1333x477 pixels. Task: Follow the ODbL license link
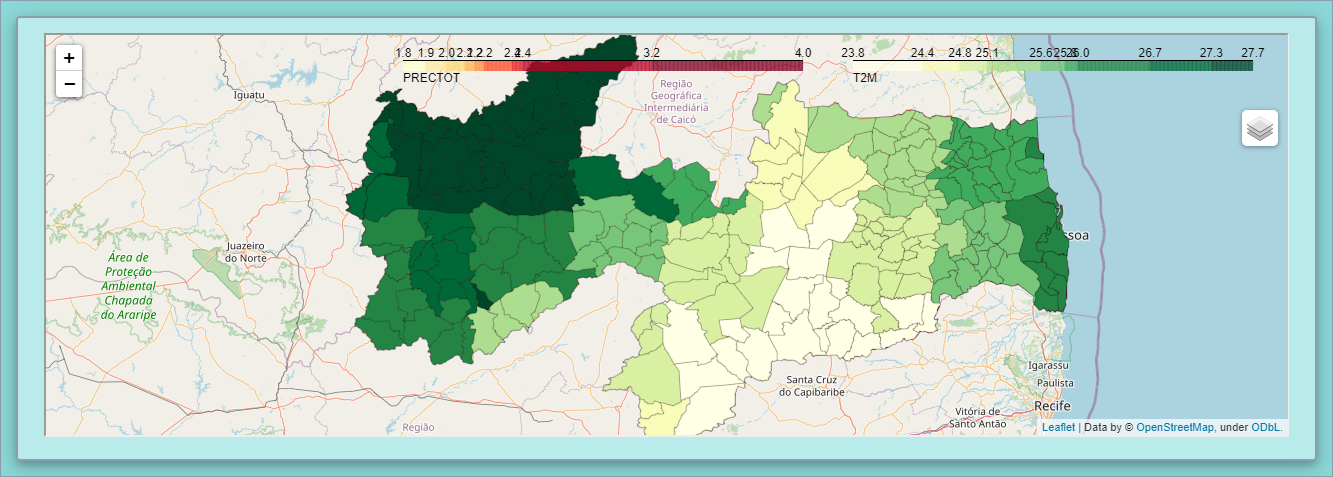[x=1265, y=427]
